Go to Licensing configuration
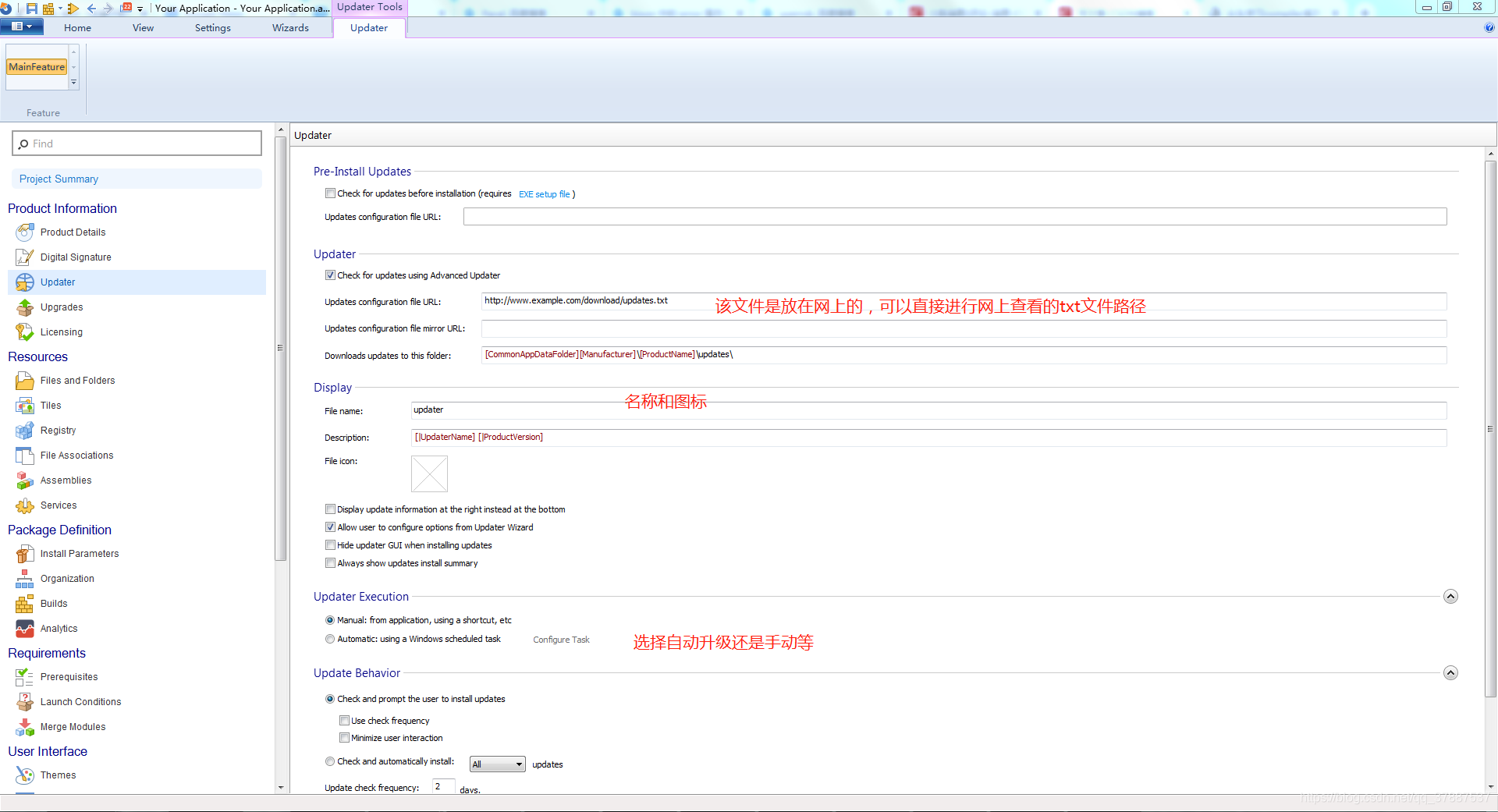This screenshot has width=1498, height=812. coord(61,332)
